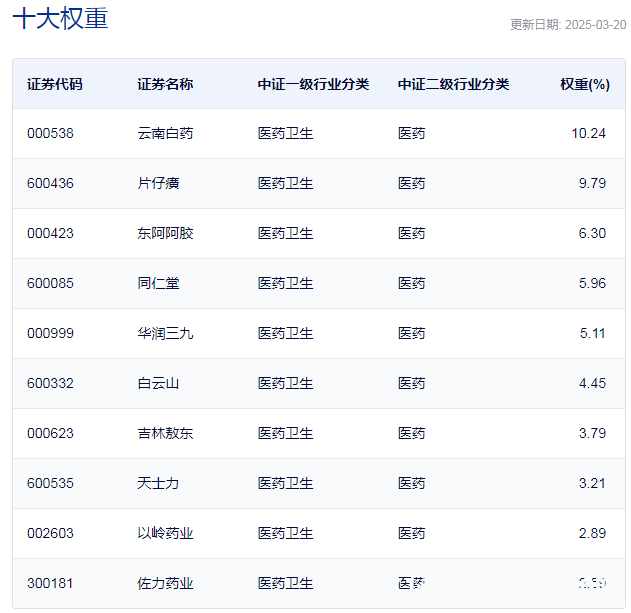Click second-level 医药 in the 000999 row
Image resolution: width=631 pixels, height=613 pixels.
tap(411, 333)
